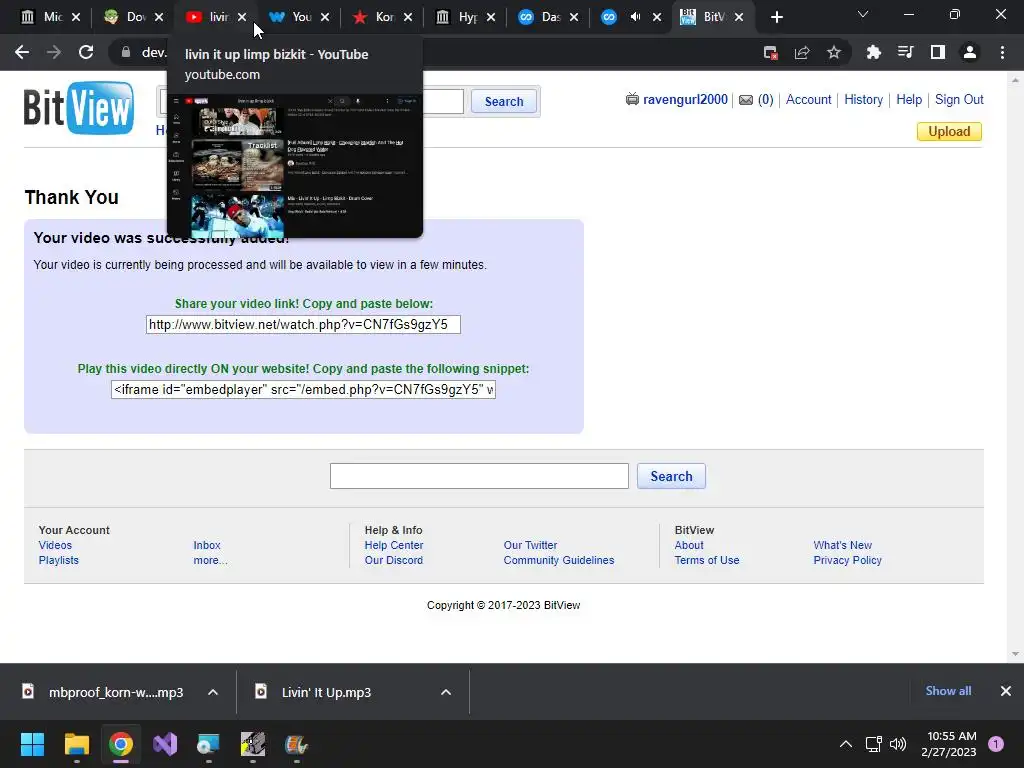Open the Our Discord link
Image resolution: width=1024 pixels, height=768 pixels.
pyautogui.click(x=394, y=560)
